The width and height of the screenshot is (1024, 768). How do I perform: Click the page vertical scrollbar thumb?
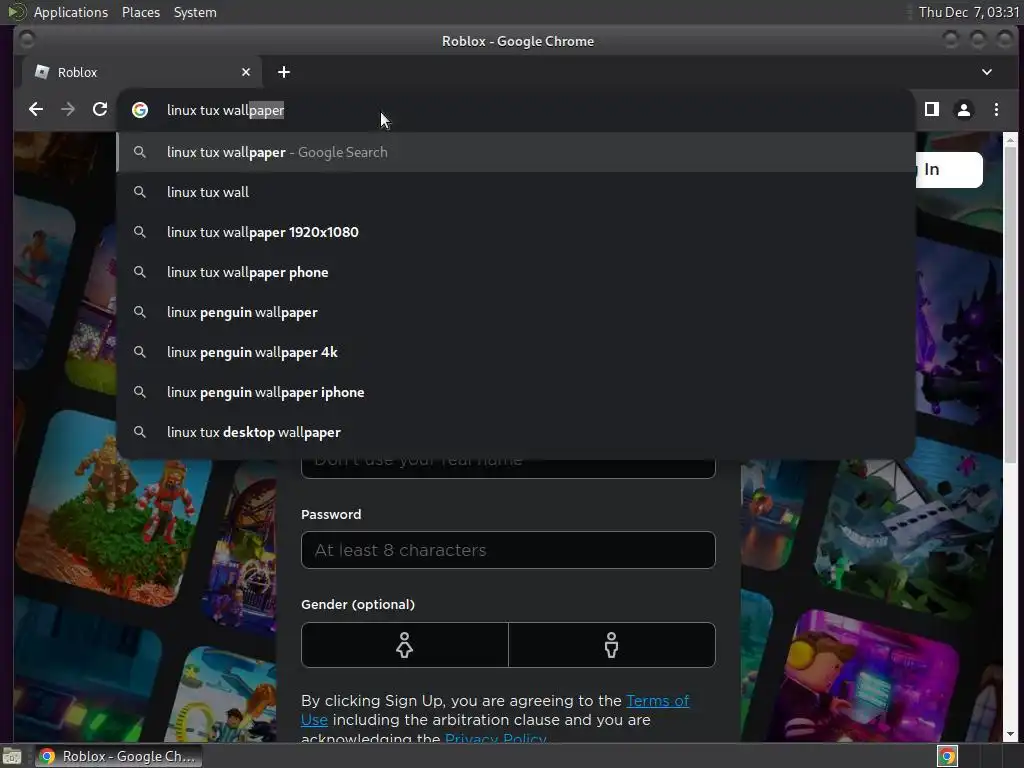(1010, 304)
